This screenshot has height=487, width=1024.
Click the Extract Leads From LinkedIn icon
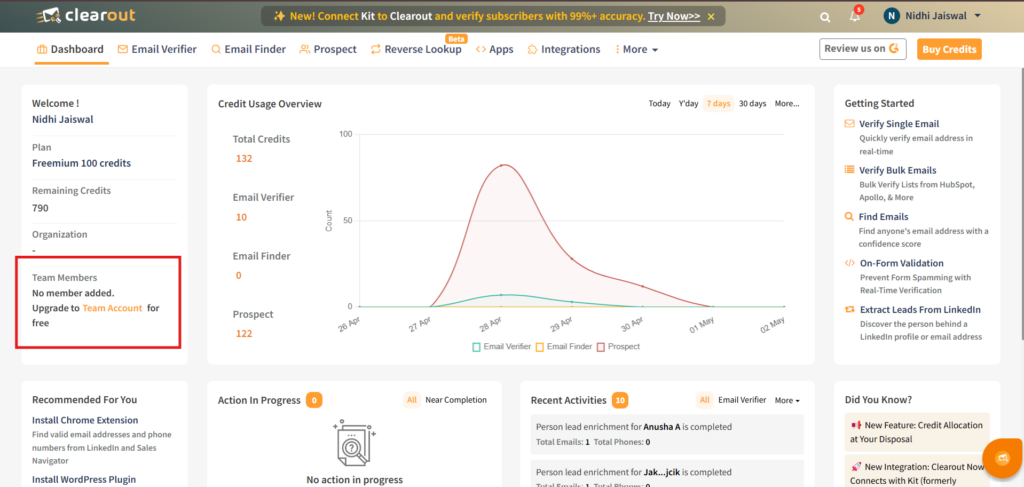(x=849, y=309)
